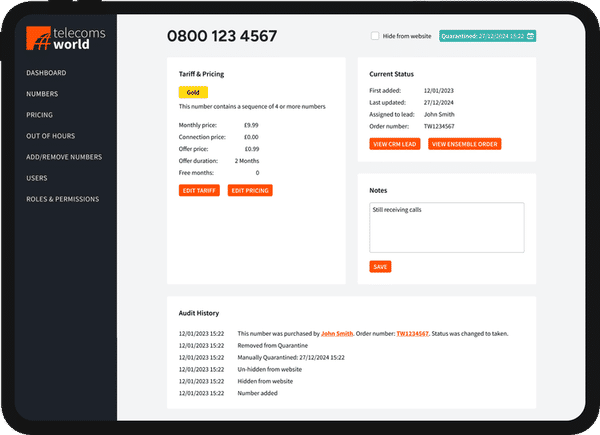The width and height of the screenshot is (600, 435).
Task: Click the Hidden from website audit entry
Action: (265, 381)
